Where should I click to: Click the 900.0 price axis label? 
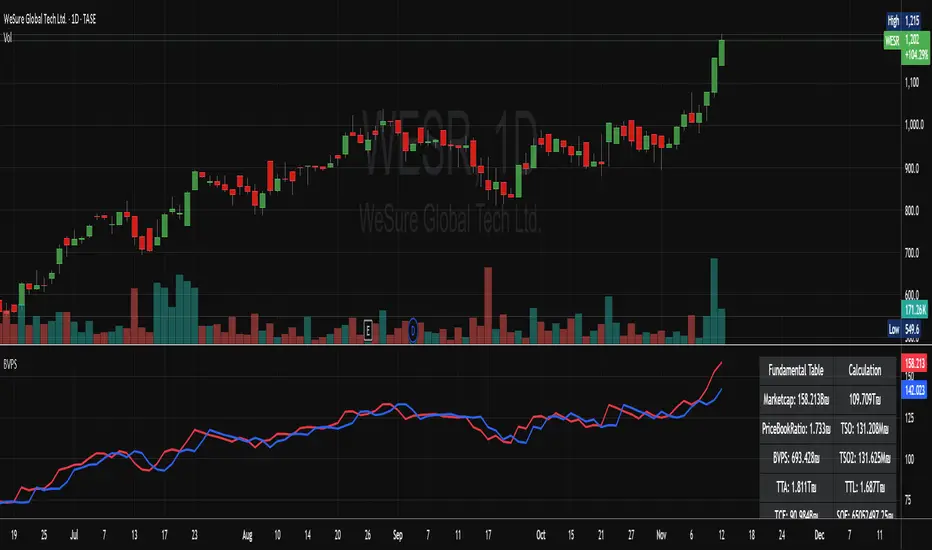click(912, 168)
